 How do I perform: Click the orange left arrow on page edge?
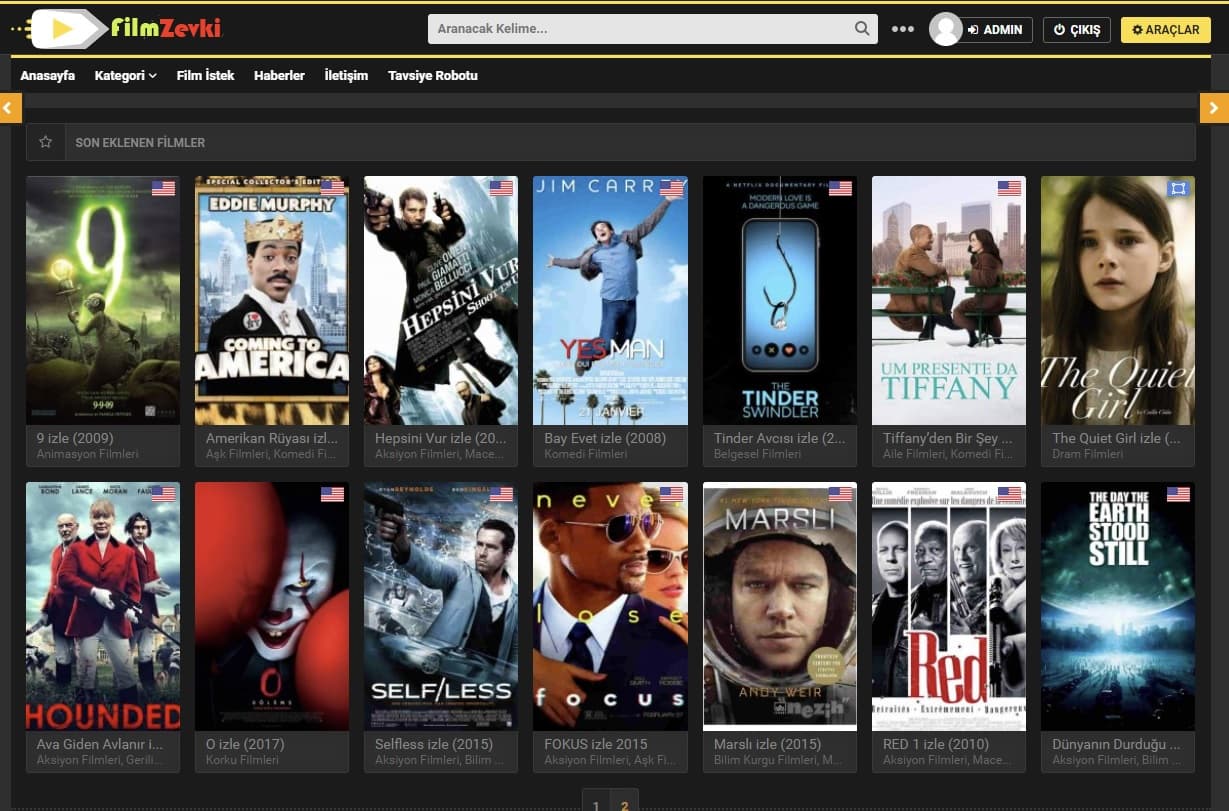(x=10, y=108)
